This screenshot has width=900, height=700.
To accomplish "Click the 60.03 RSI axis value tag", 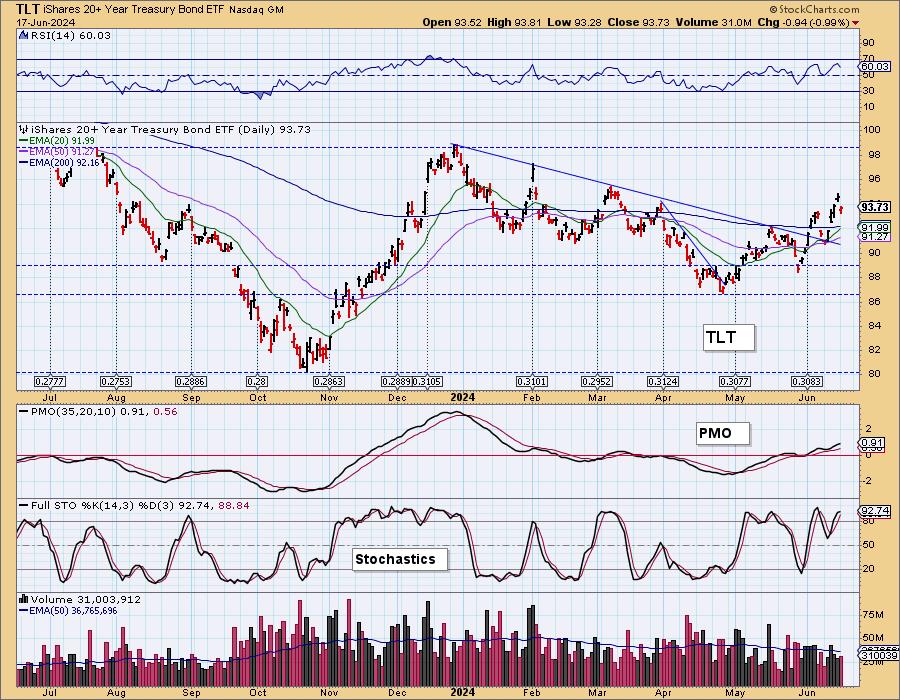I will tap(875, 67).
